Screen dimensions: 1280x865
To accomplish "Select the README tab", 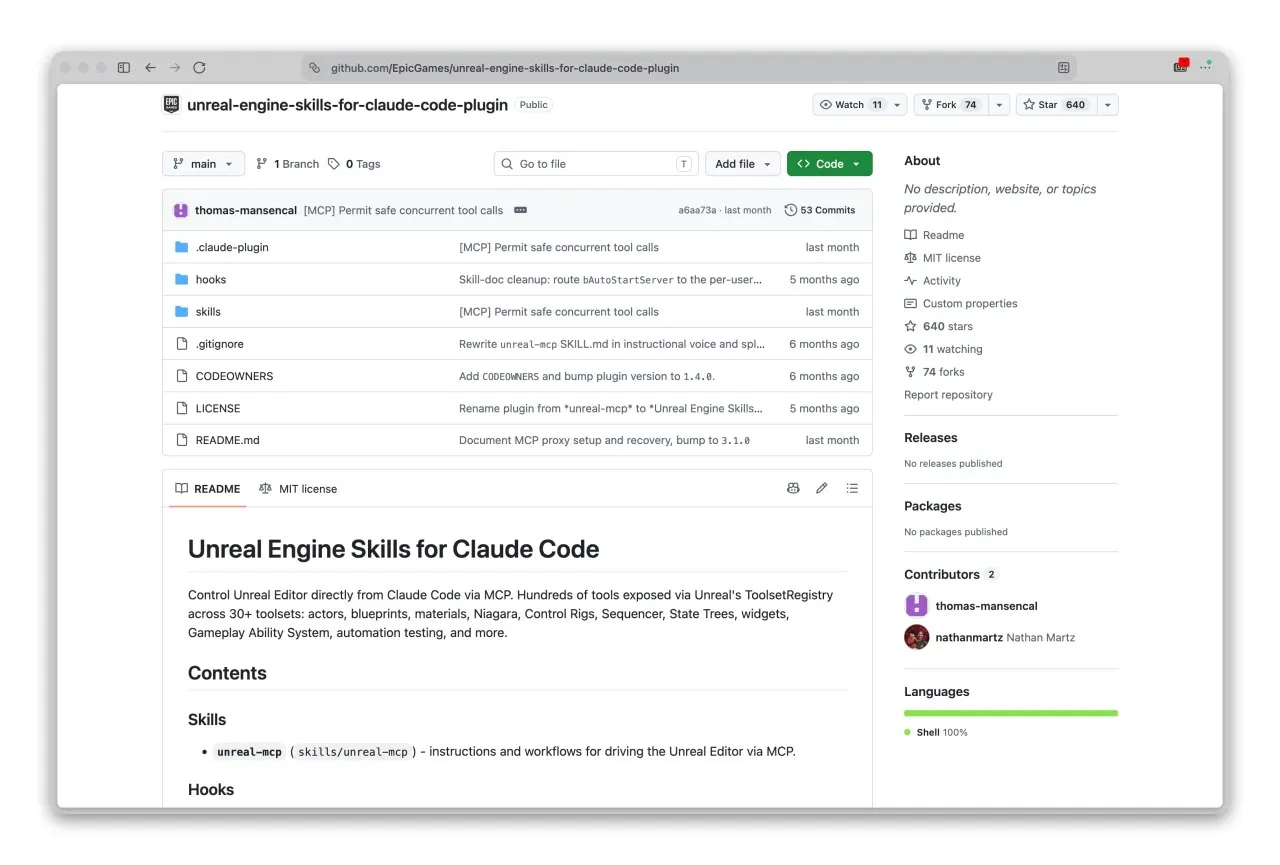I will pos(208,489).
